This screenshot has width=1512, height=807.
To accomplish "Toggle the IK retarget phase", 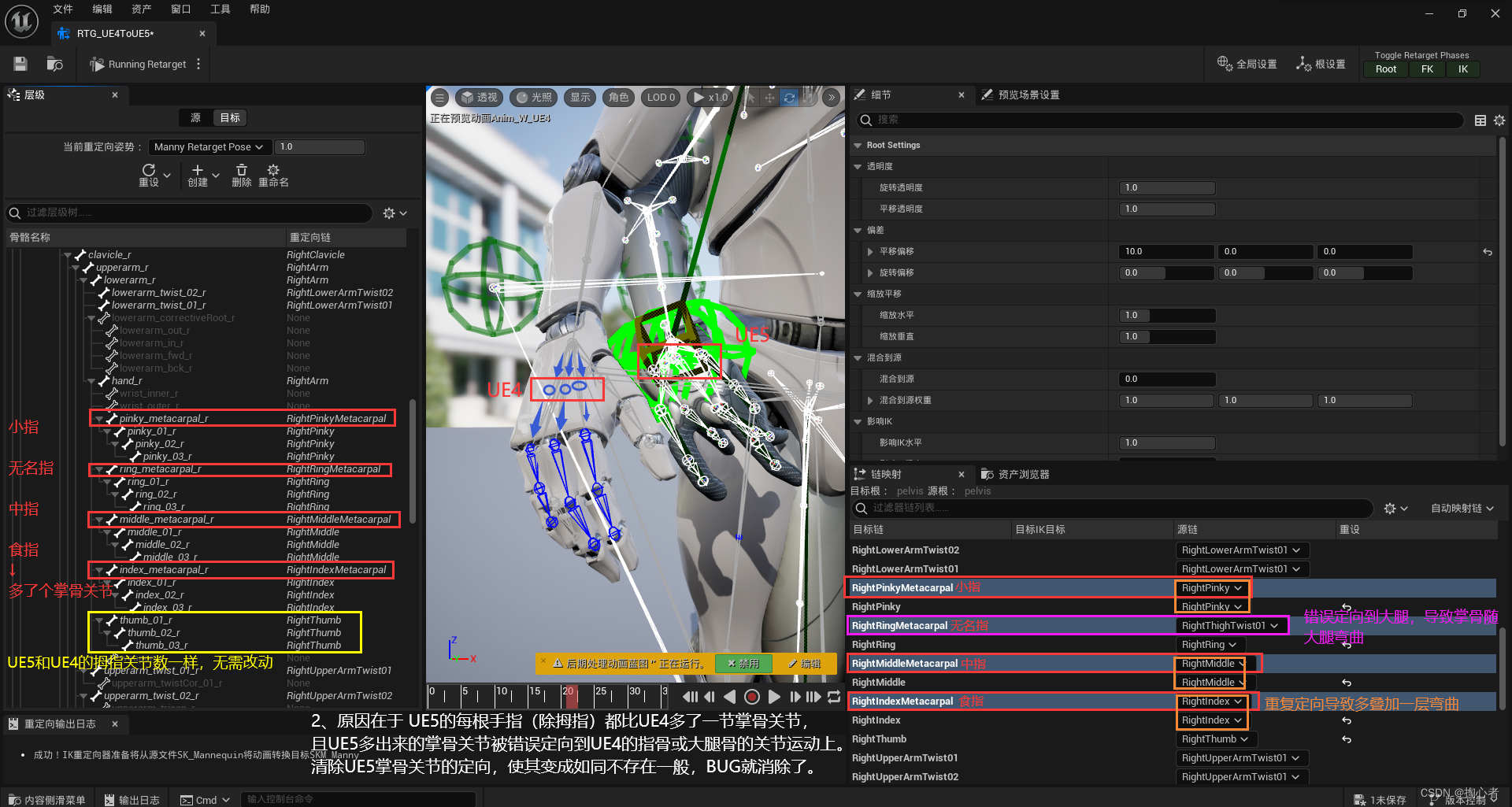I will tap(1462, 69).
